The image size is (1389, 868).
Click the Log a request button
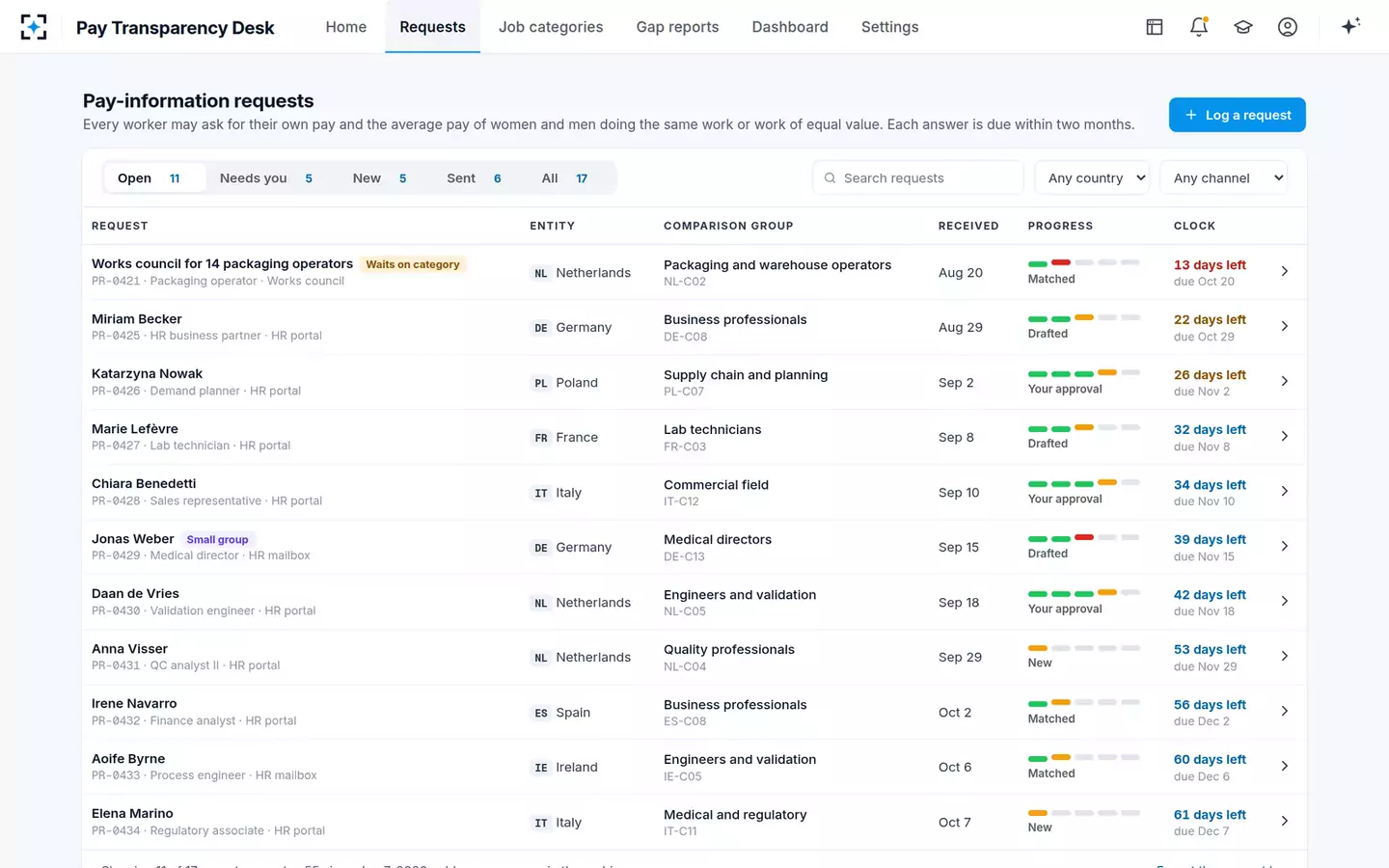tap(1238, 115)
